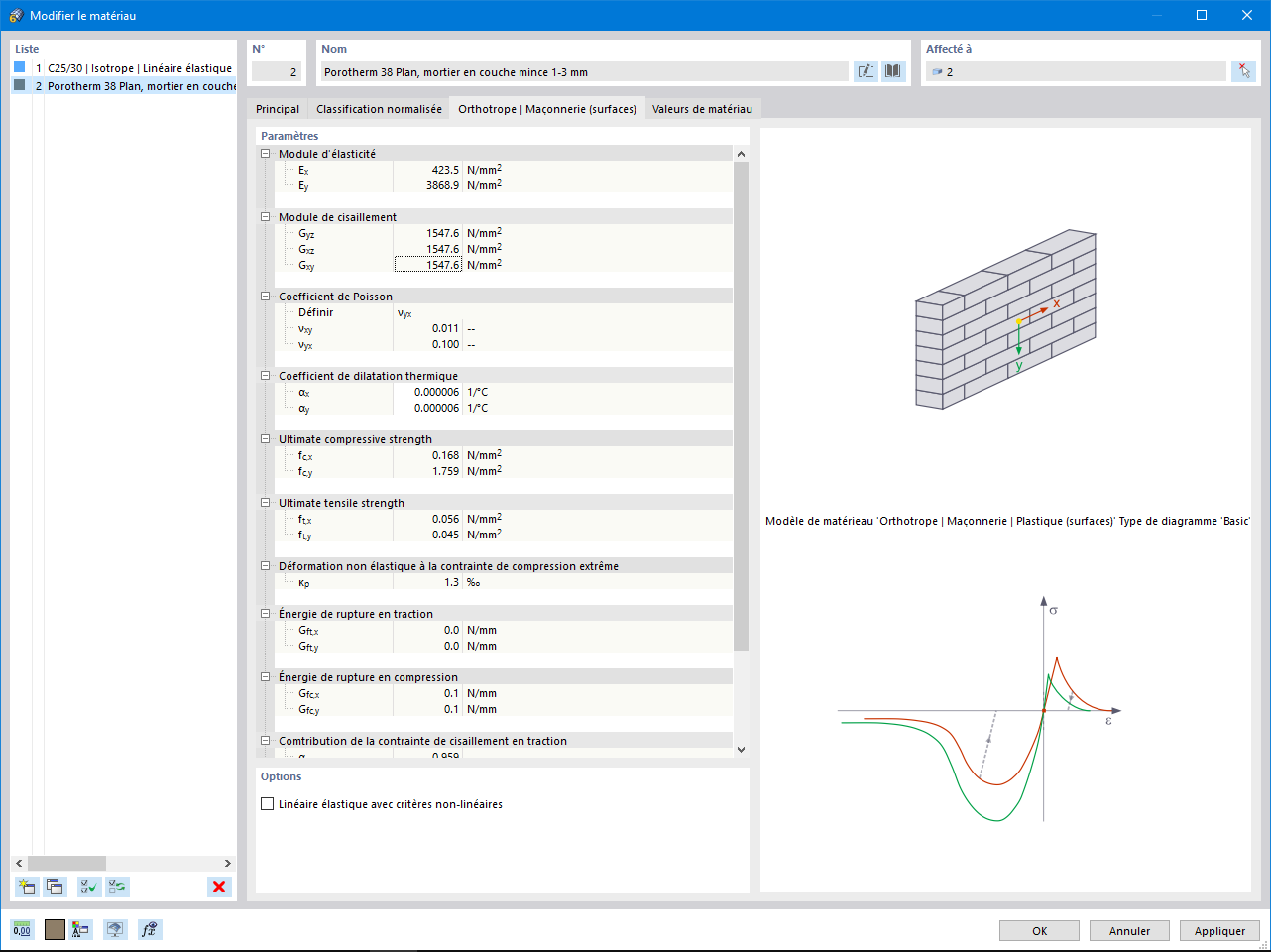Collapse the 'Coefficient de Poisson' group

click(266, 297)
